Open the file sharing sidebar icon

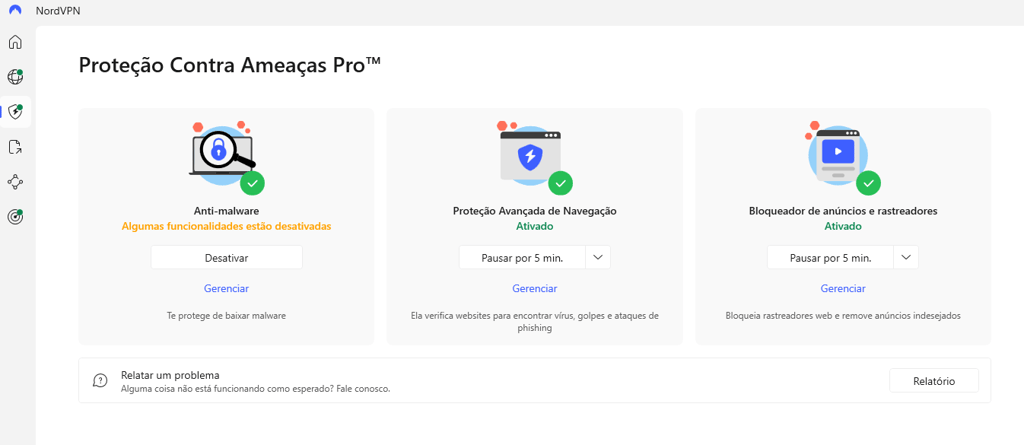(x=15, y=147)
